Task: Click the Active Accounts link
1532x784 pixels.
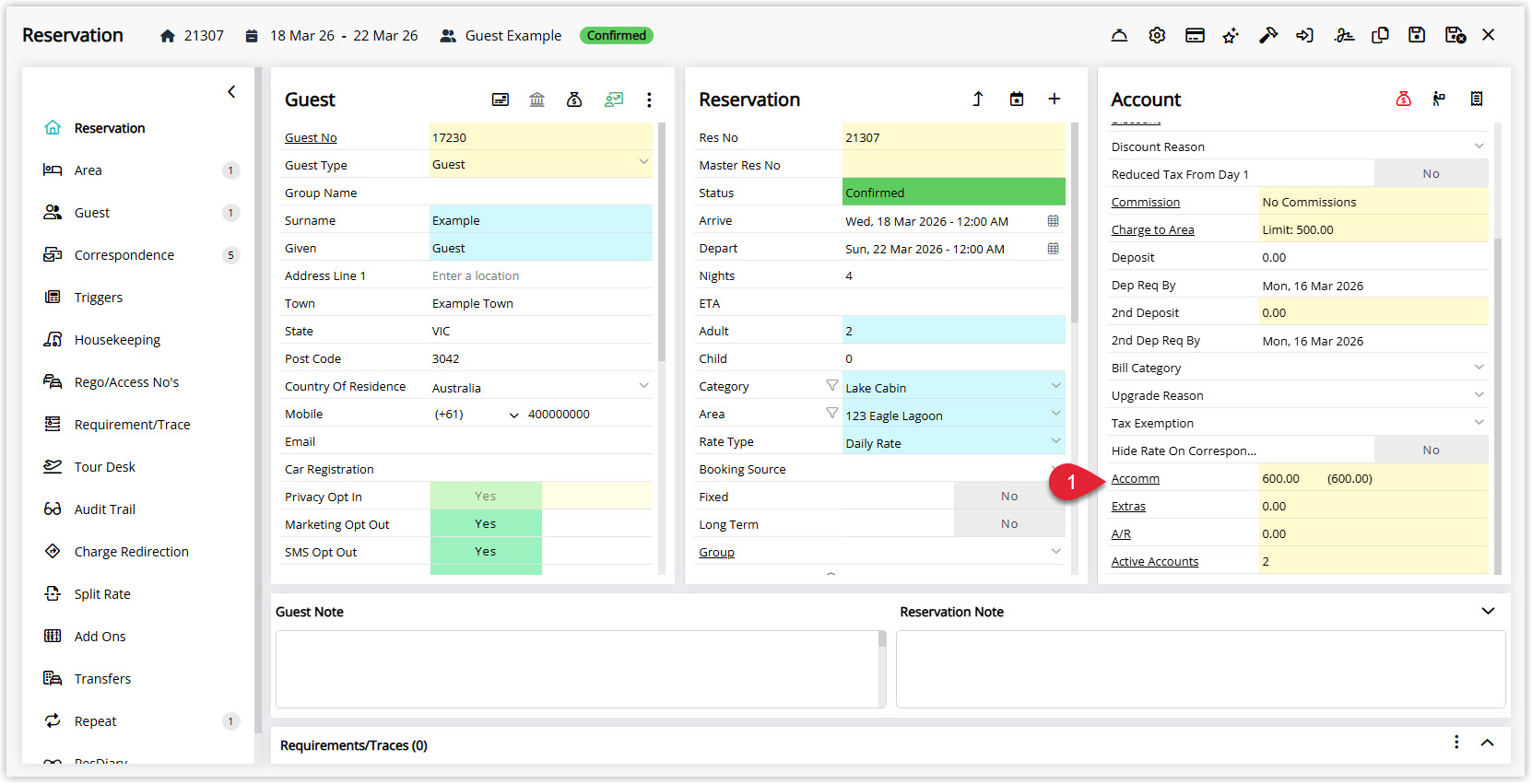Action: (1155, 561)
